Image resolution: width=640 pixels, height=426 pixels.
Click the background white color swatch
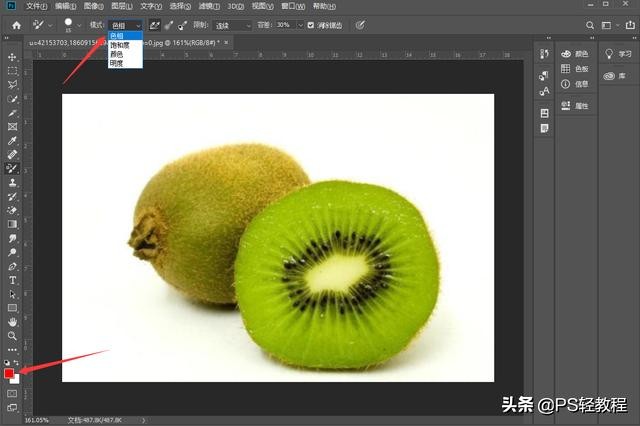(16, 380)
